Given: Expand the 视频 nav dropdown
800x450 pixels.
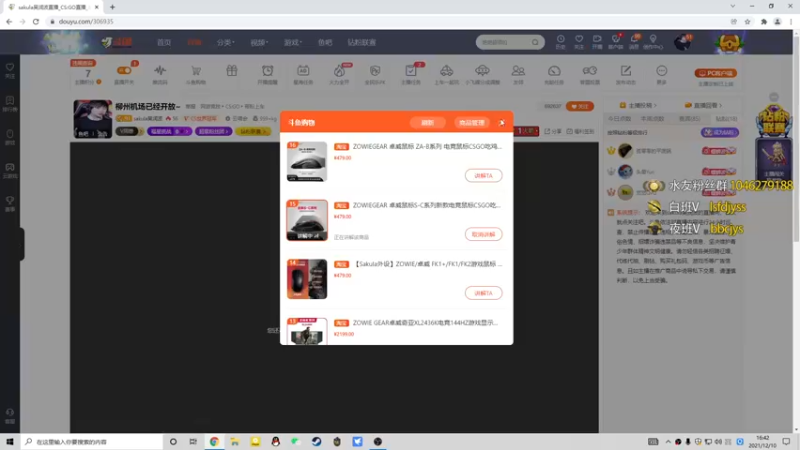Looking at the screenshot, I should 259,42.
